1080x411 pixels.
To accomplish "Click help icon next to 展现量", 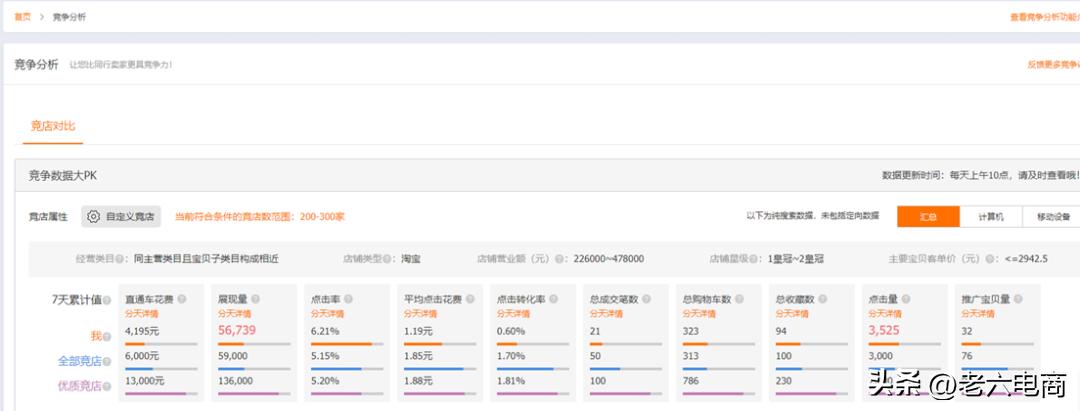I will [256, 299].
